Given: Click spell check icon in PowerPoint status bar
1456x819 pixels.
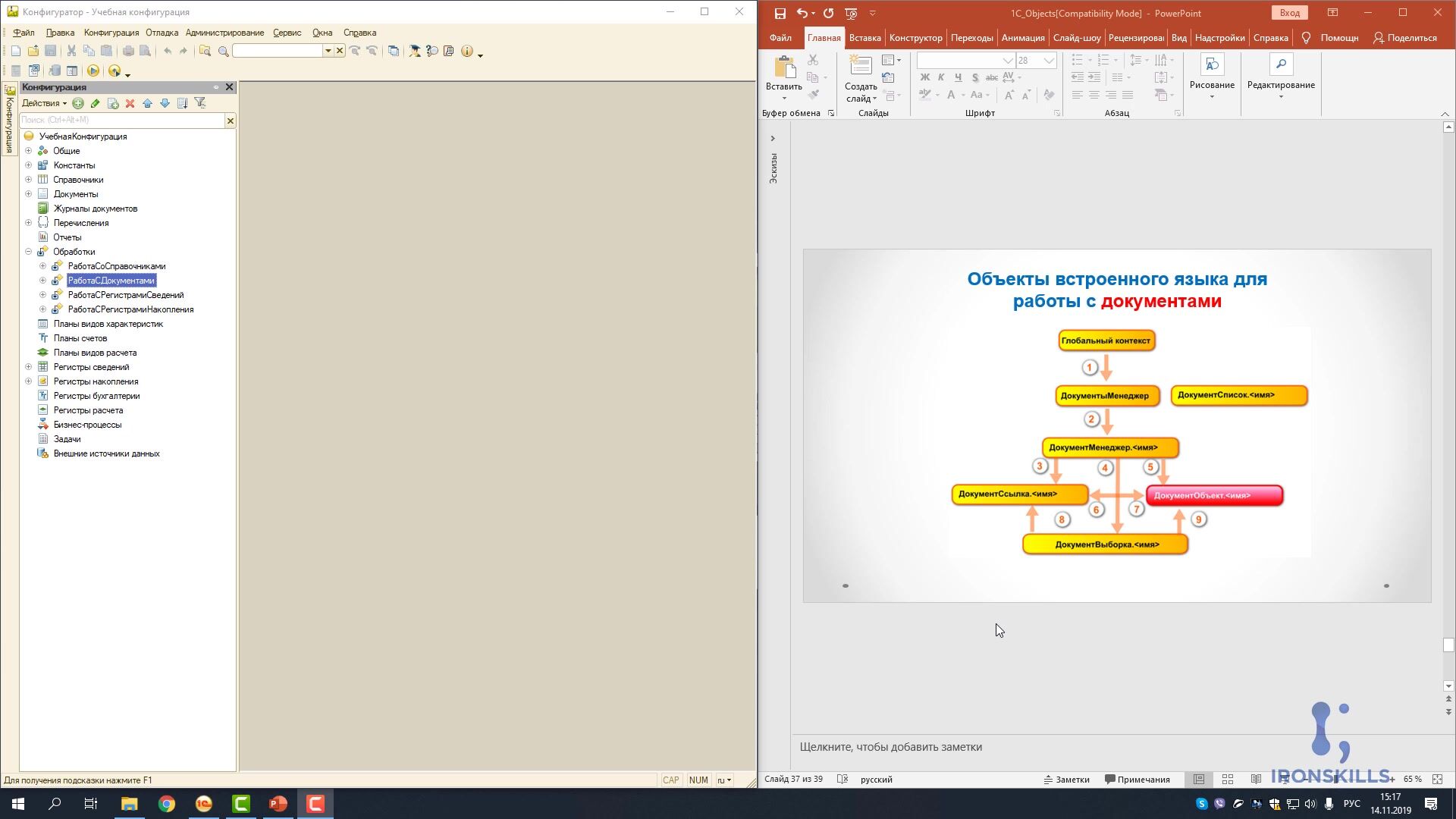Looking at the screenshot, I should (843, 780).
